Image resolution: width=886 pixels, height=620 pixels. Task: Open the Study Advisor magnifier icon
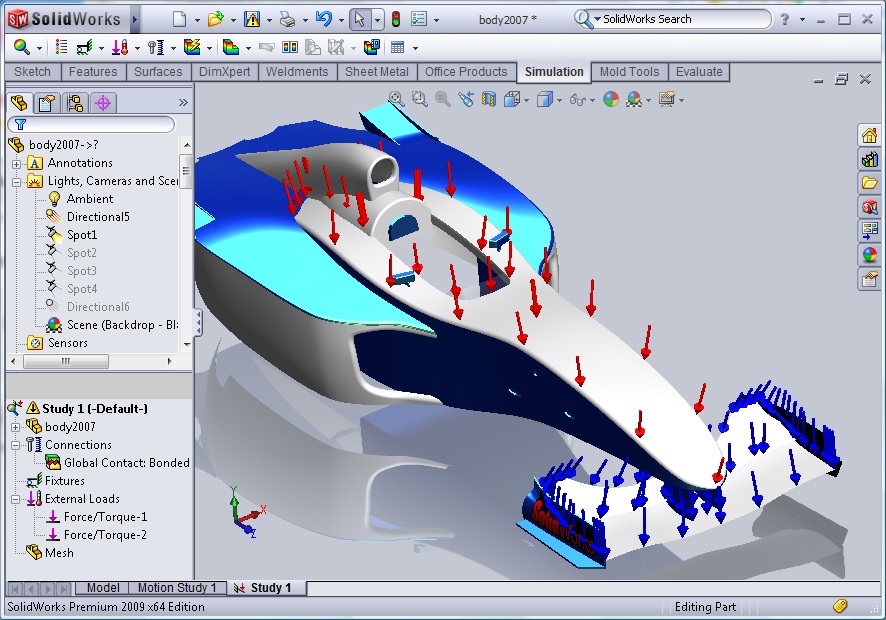point(21,47)
